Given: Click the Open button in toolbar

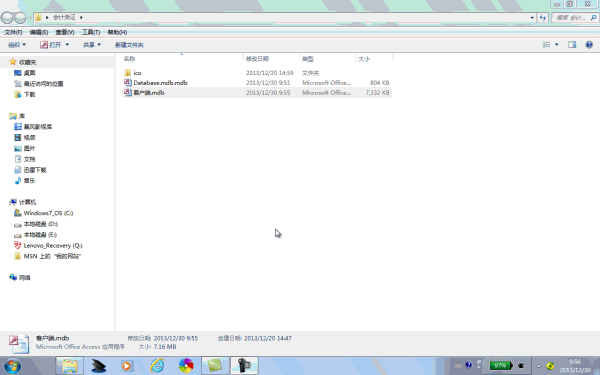Looking at the screenshot, I should (55, 45).
